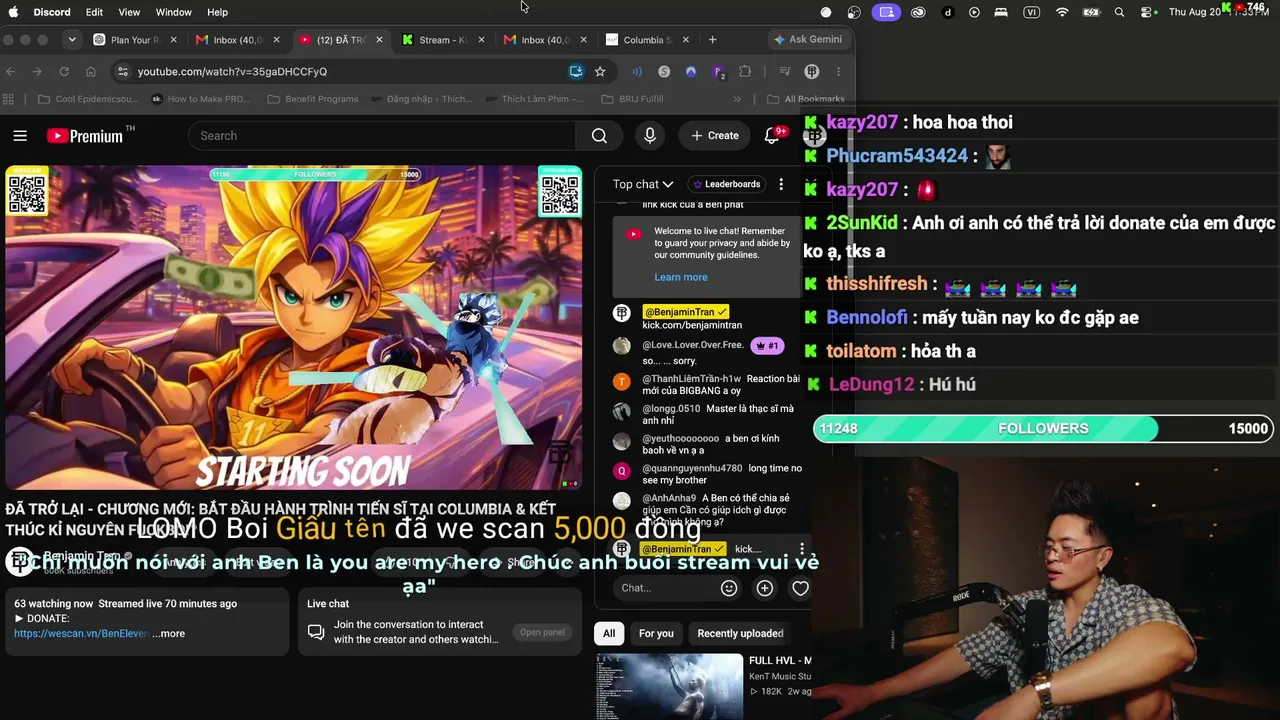Screen dimensions: 1280x720
Task: Go back in browser history
Action: point(11,72)
